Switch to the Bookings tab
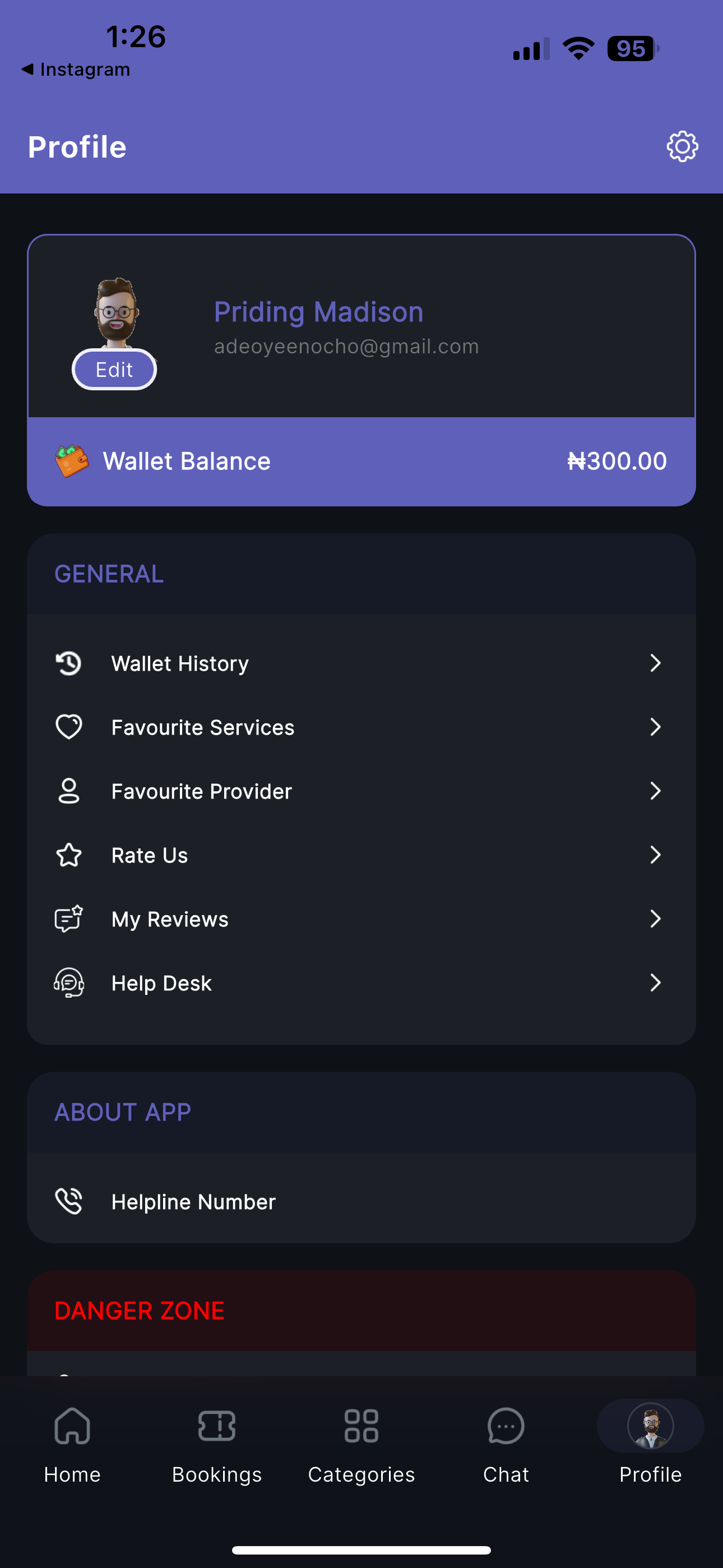The height and width of the screenshot is (1568, 723). (x=217, y=1445)
